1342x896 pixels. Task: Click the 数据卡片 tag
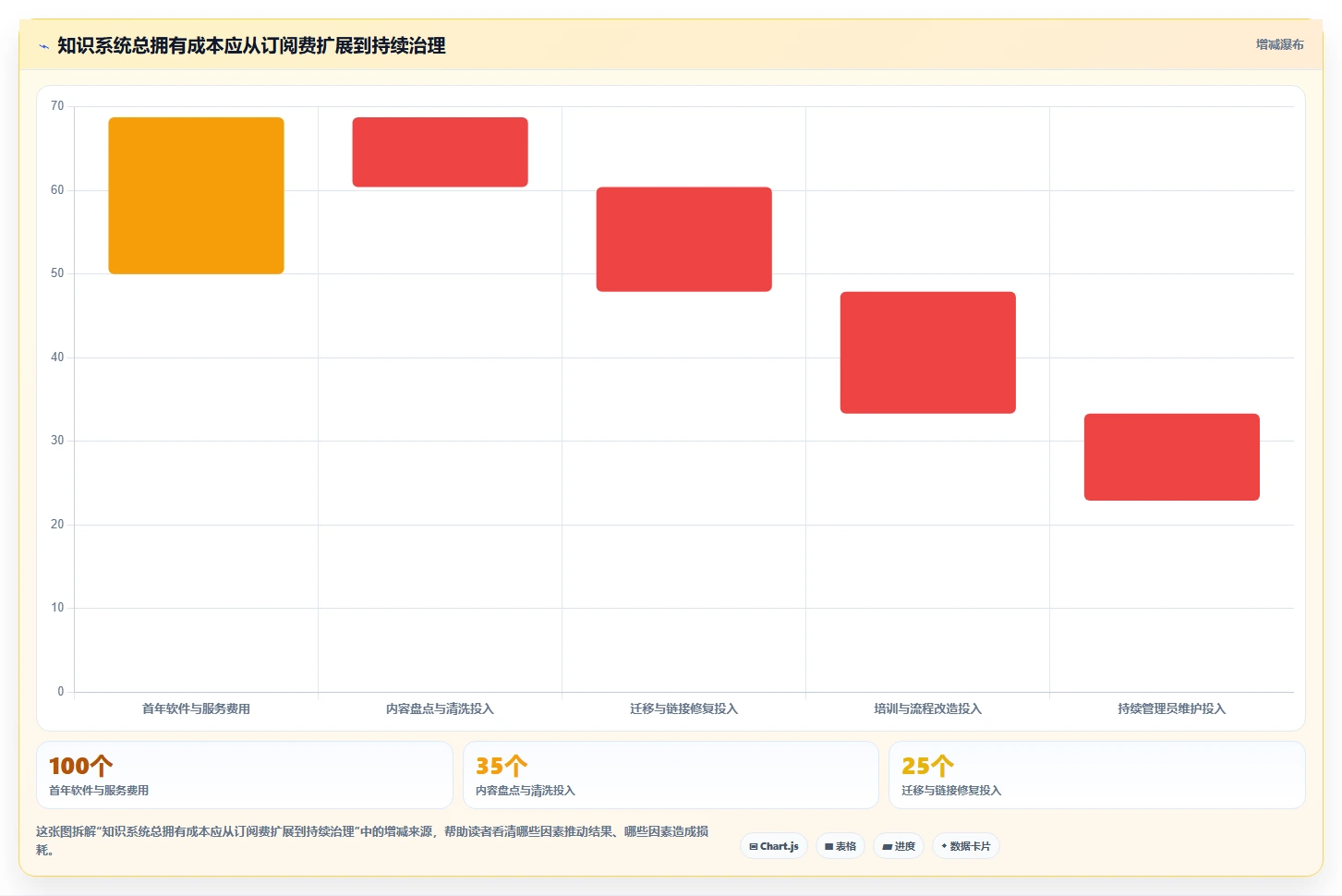click(966, 846)
